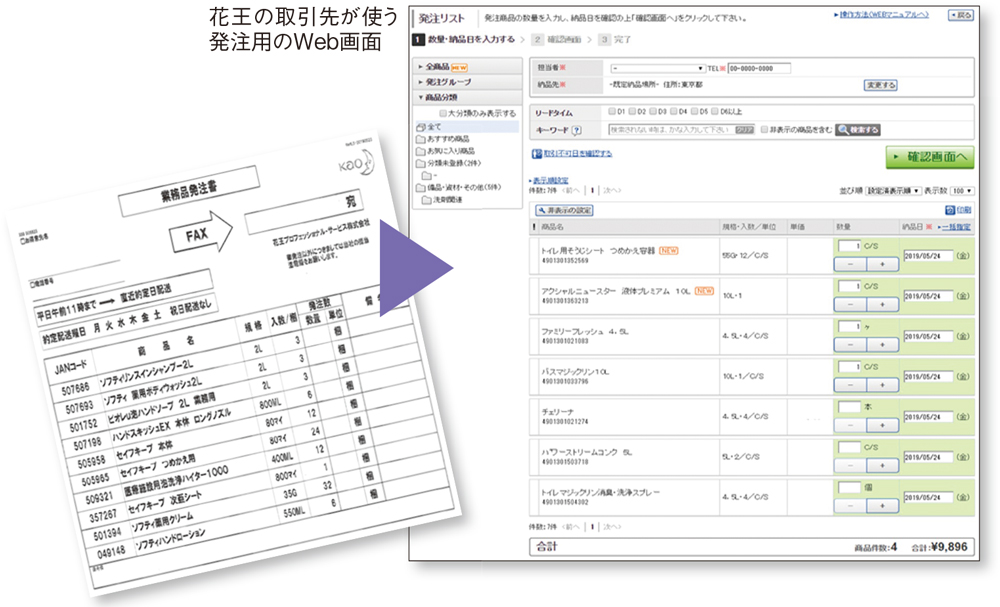Click the minus button for バスマジックリン10L
The height and width of the screenshot is (607, 1000).
(849, 385)
